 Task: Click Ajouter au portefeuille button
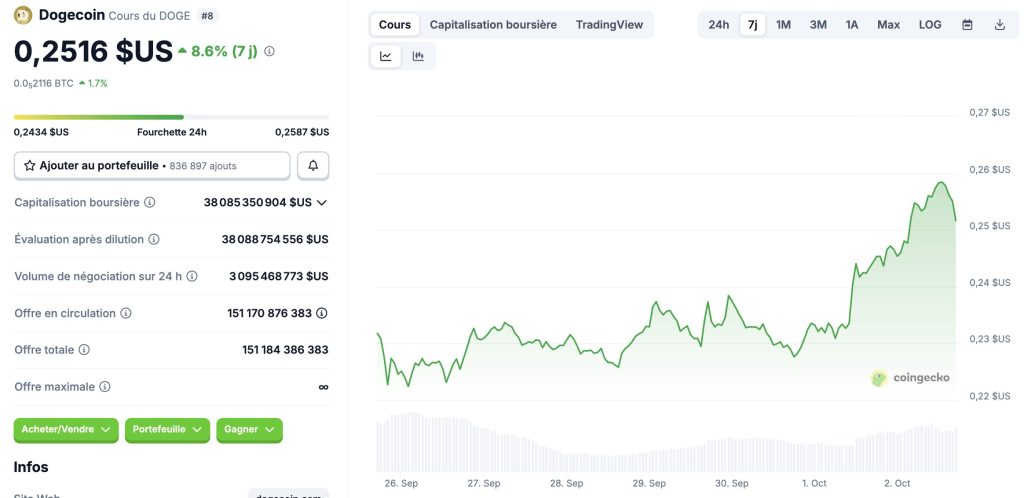pos(152,165)
